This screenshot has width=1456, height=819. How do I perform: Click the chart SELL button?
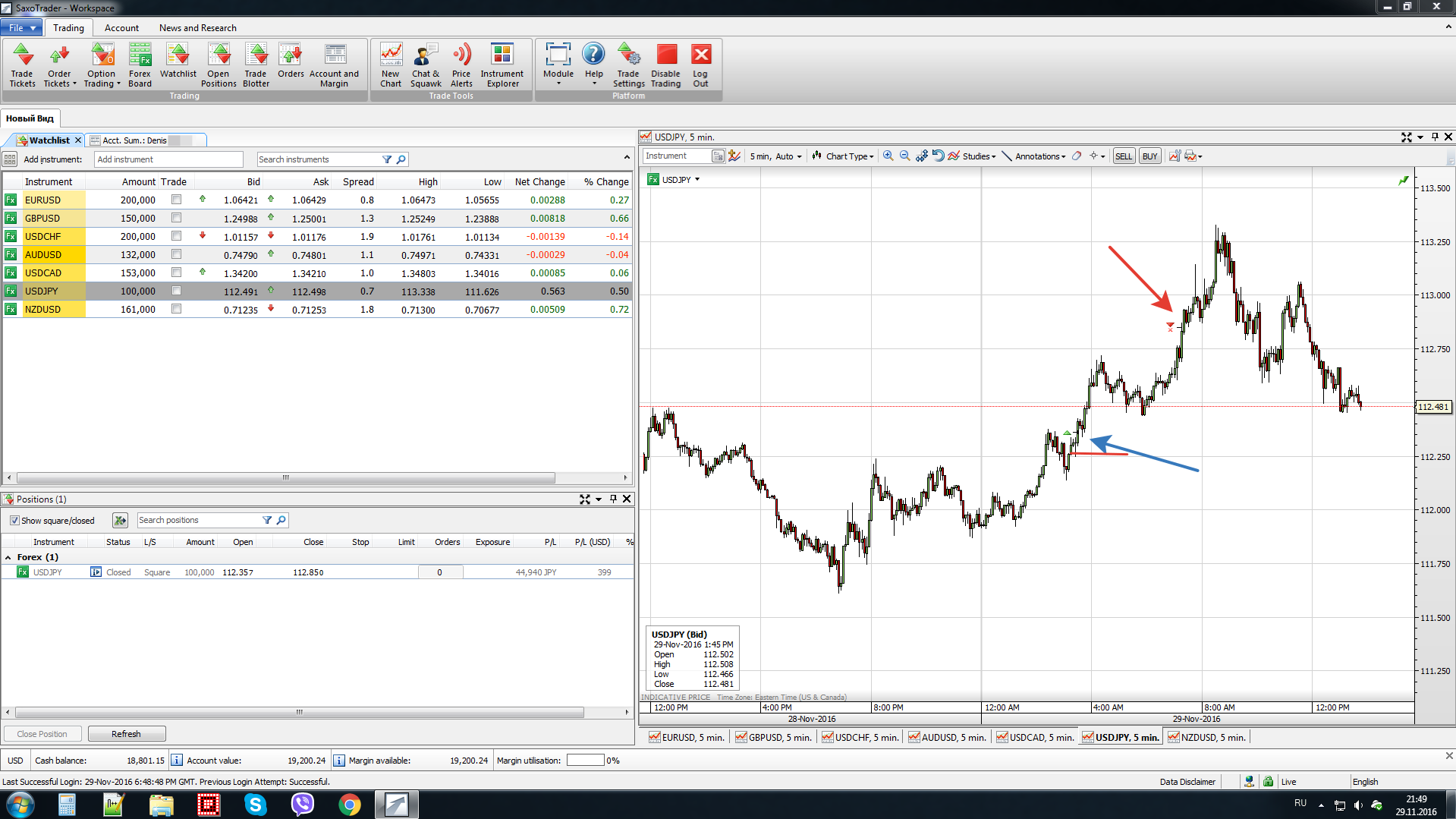tap(1123, 156)
